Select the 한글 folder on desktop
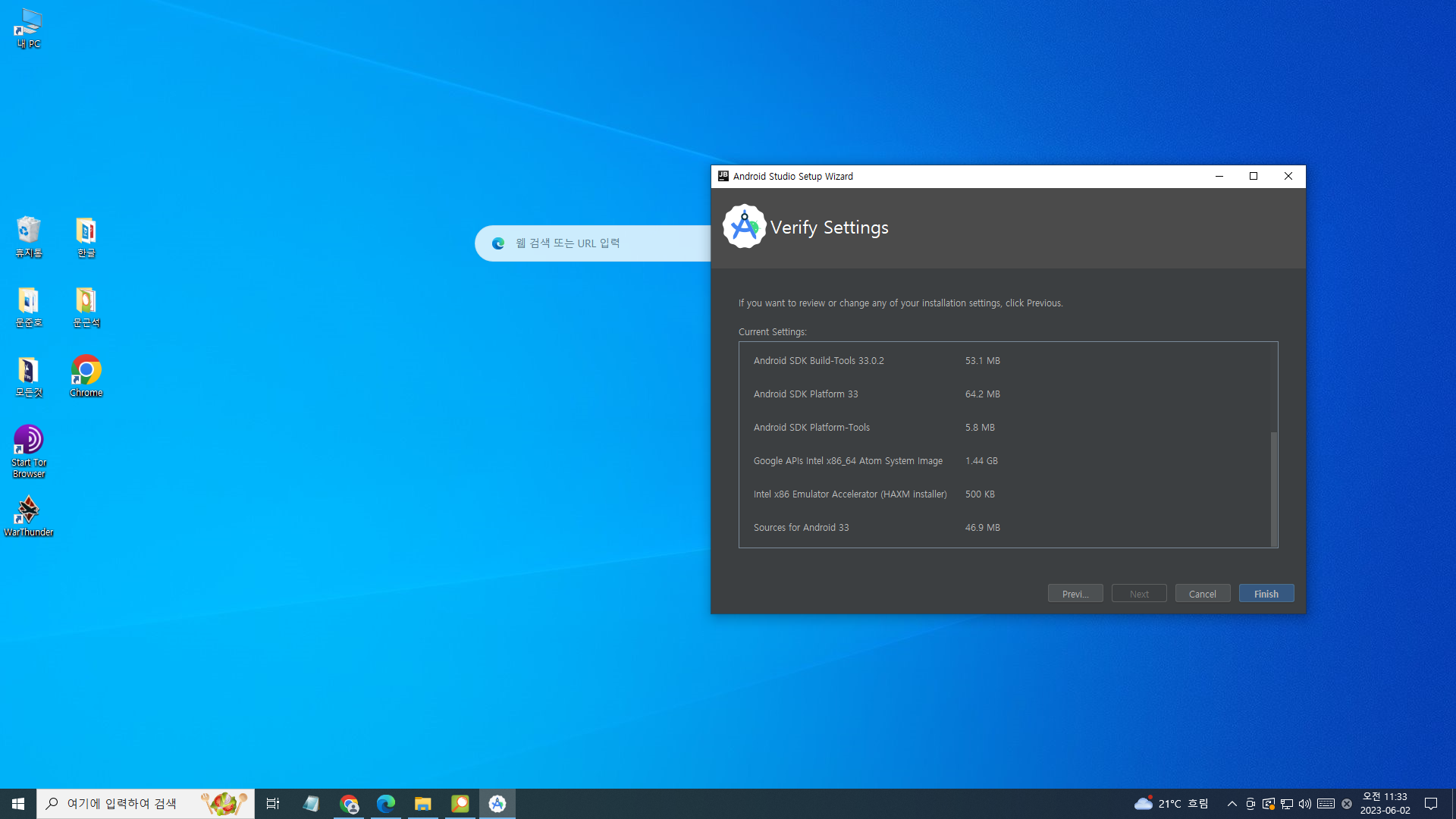 86,237
